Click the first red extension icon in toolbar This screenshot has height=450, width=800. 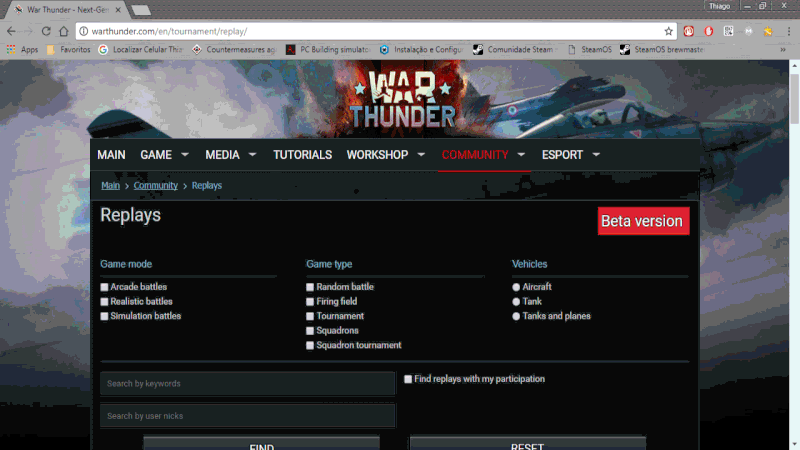(689, 31)
